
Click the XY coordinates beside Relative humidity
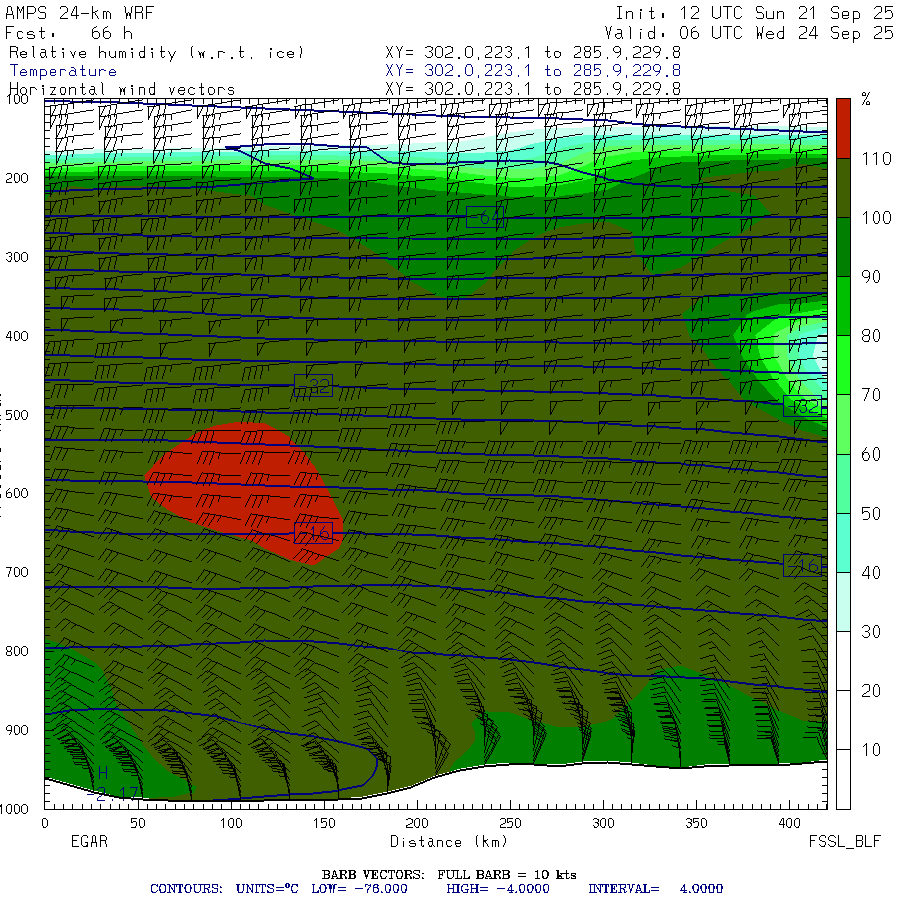(533, 53)
